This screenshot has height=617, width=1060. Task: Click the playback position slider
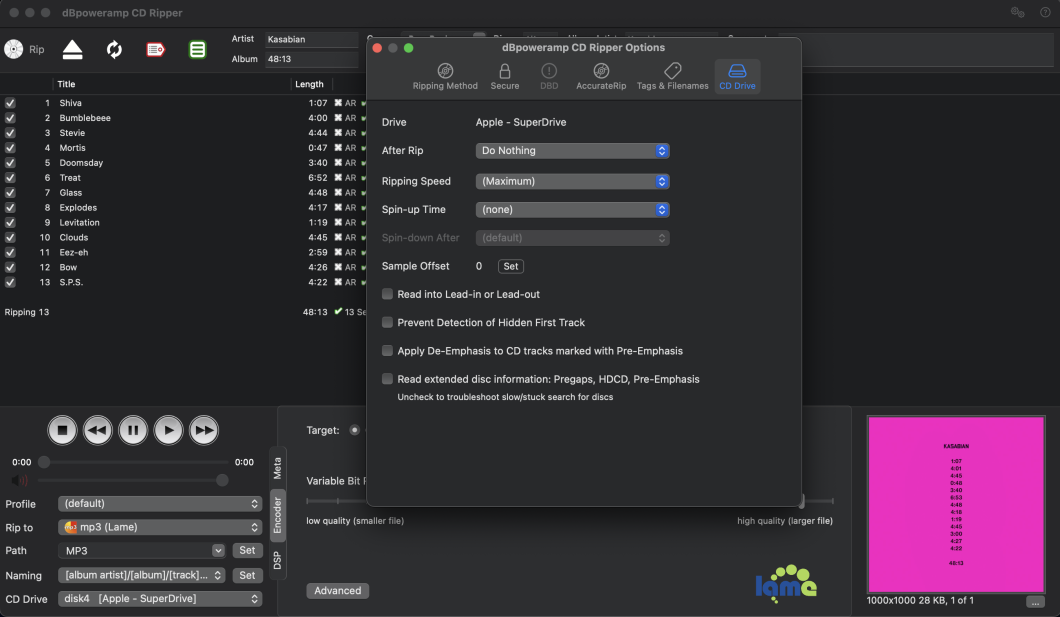134,463
